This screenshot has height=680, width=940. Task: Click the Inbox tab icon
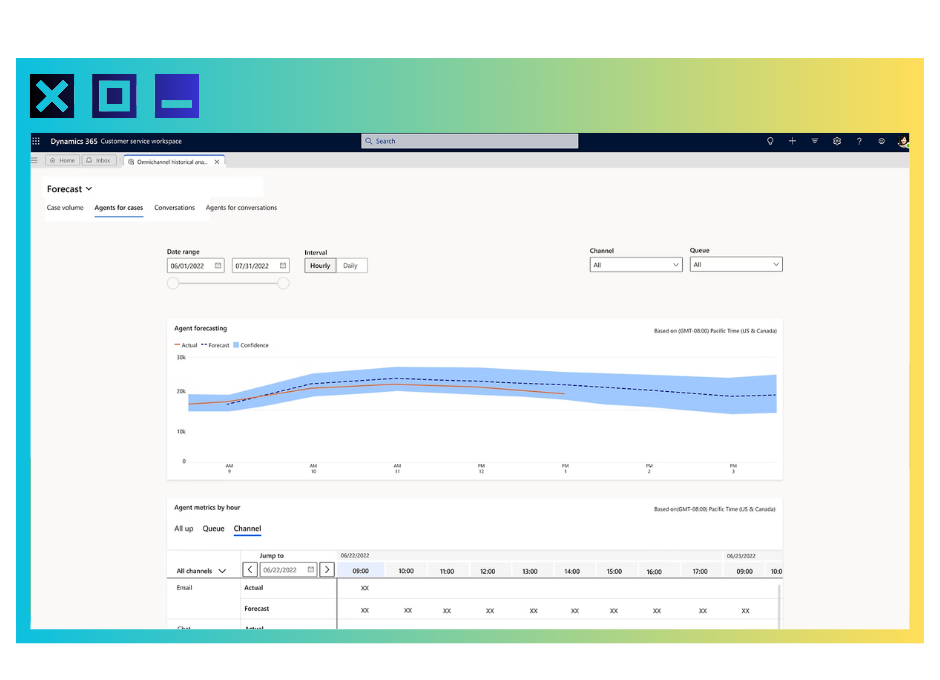[x=89, y=160]
